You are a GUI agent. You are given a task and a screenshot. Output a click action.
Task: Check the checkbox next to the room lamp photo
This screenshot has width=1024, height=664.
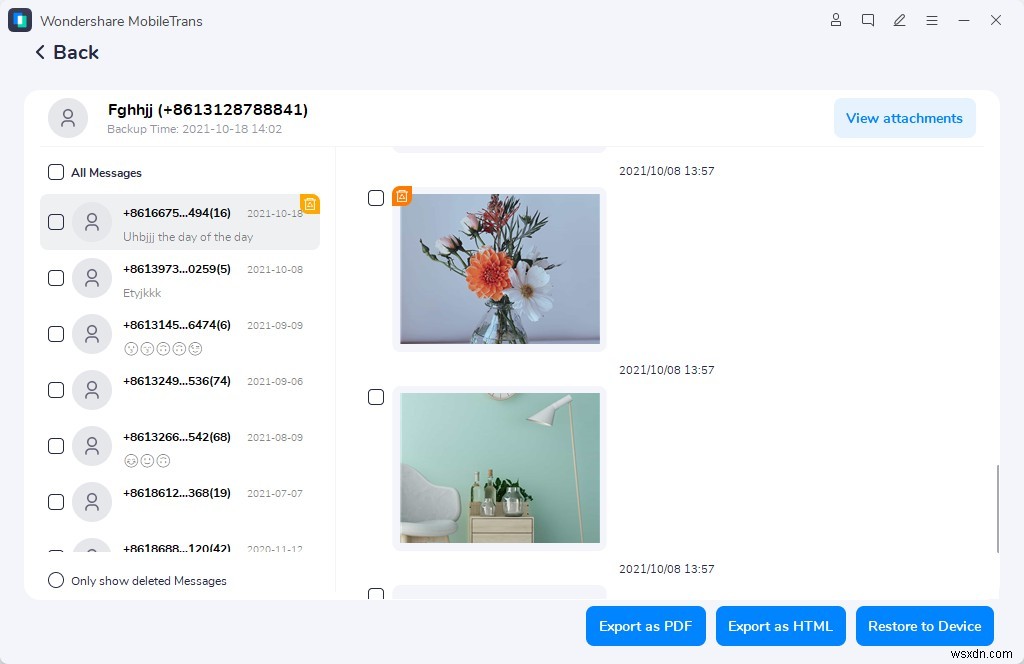click(x=376, y=396)
